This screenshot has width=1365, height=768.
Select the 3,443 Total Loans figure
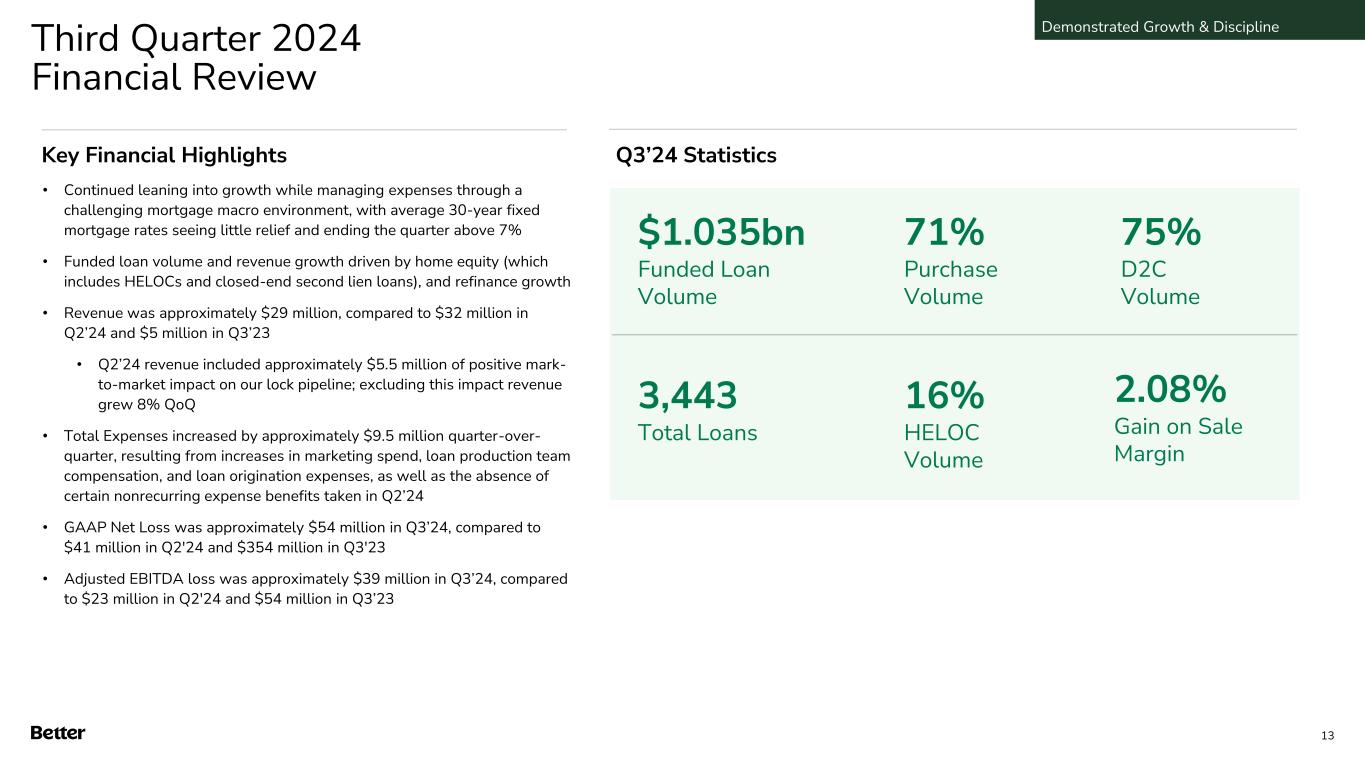688,397
